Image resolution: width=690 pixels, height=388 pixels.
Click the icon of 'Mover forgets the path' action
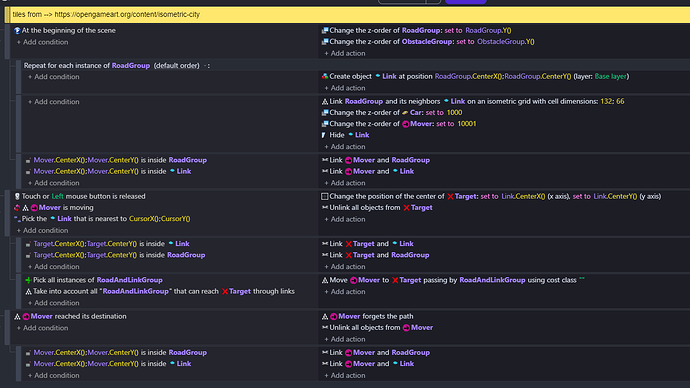(325, 316)
